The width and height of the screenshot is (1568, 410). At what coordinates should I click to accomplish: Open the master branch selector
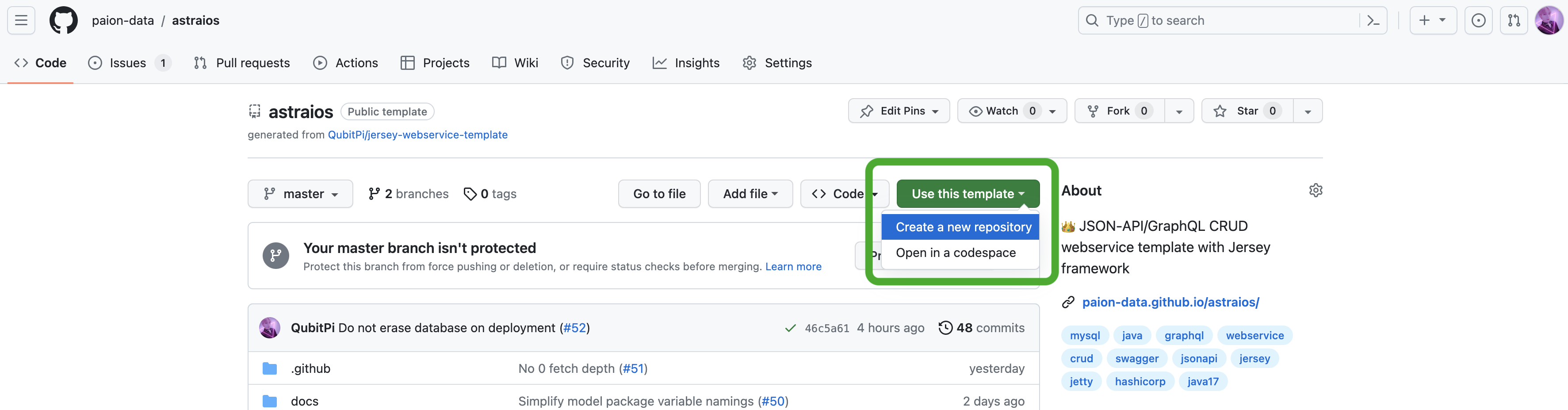[300, 194]
